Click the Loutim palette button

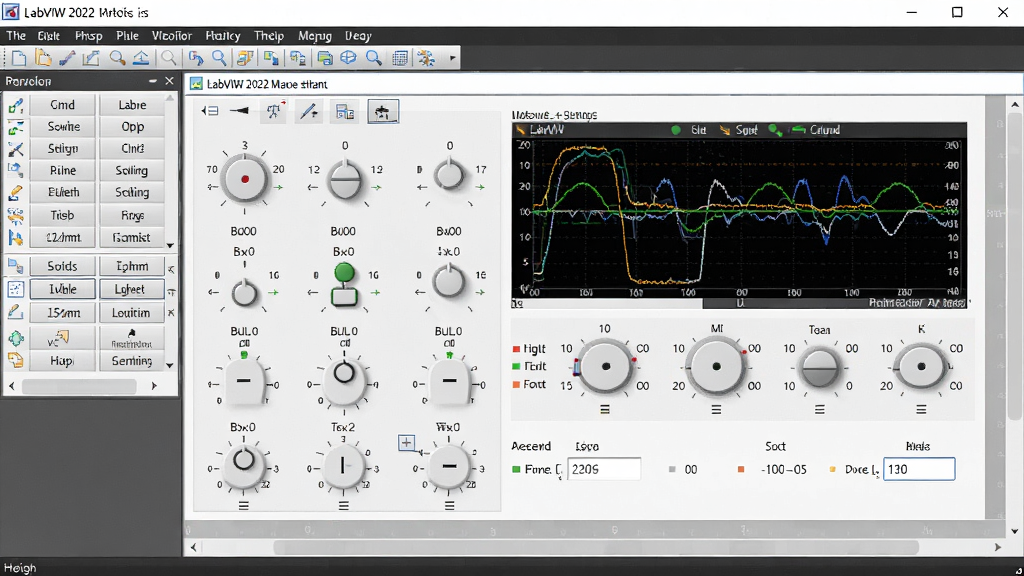point(131,313)
